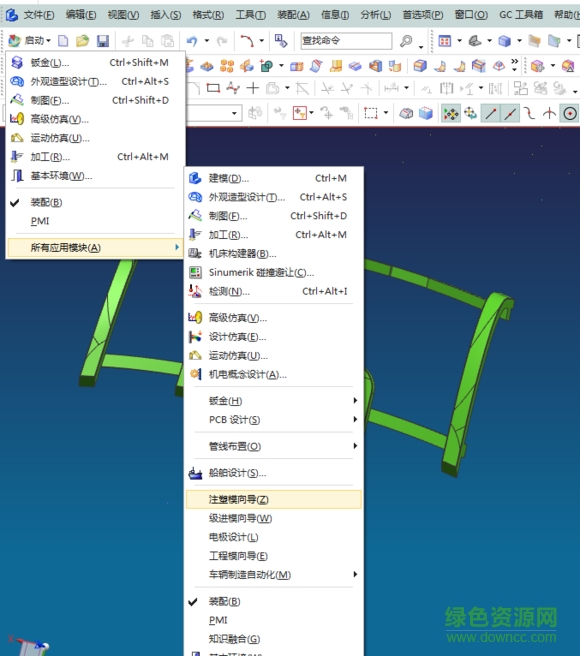Choose 船舶设计(S)...

tap(274, 473)
